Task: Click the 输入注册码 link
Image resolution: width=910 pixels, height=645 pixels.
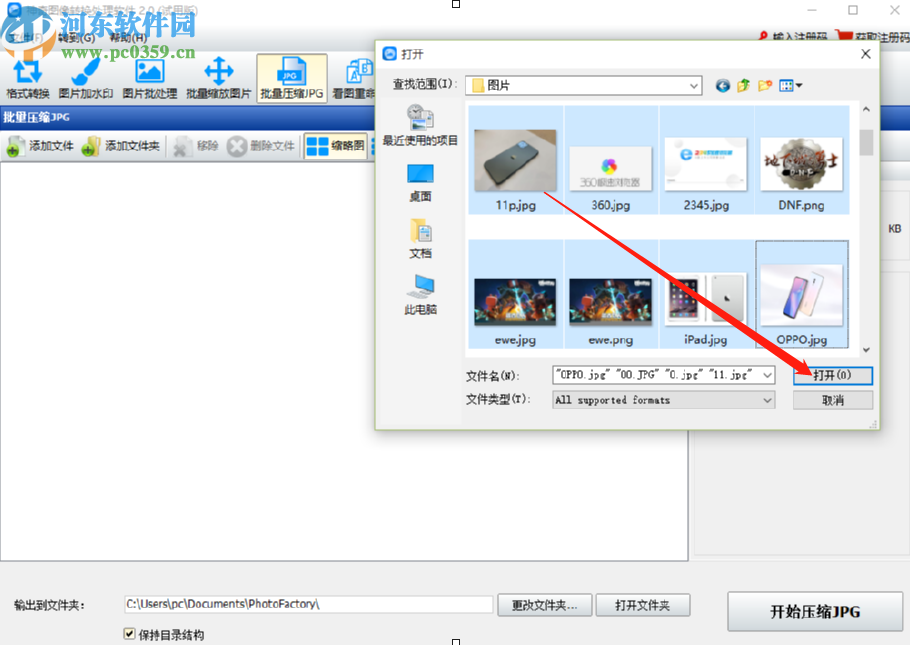Action: (x=793, y=37)
